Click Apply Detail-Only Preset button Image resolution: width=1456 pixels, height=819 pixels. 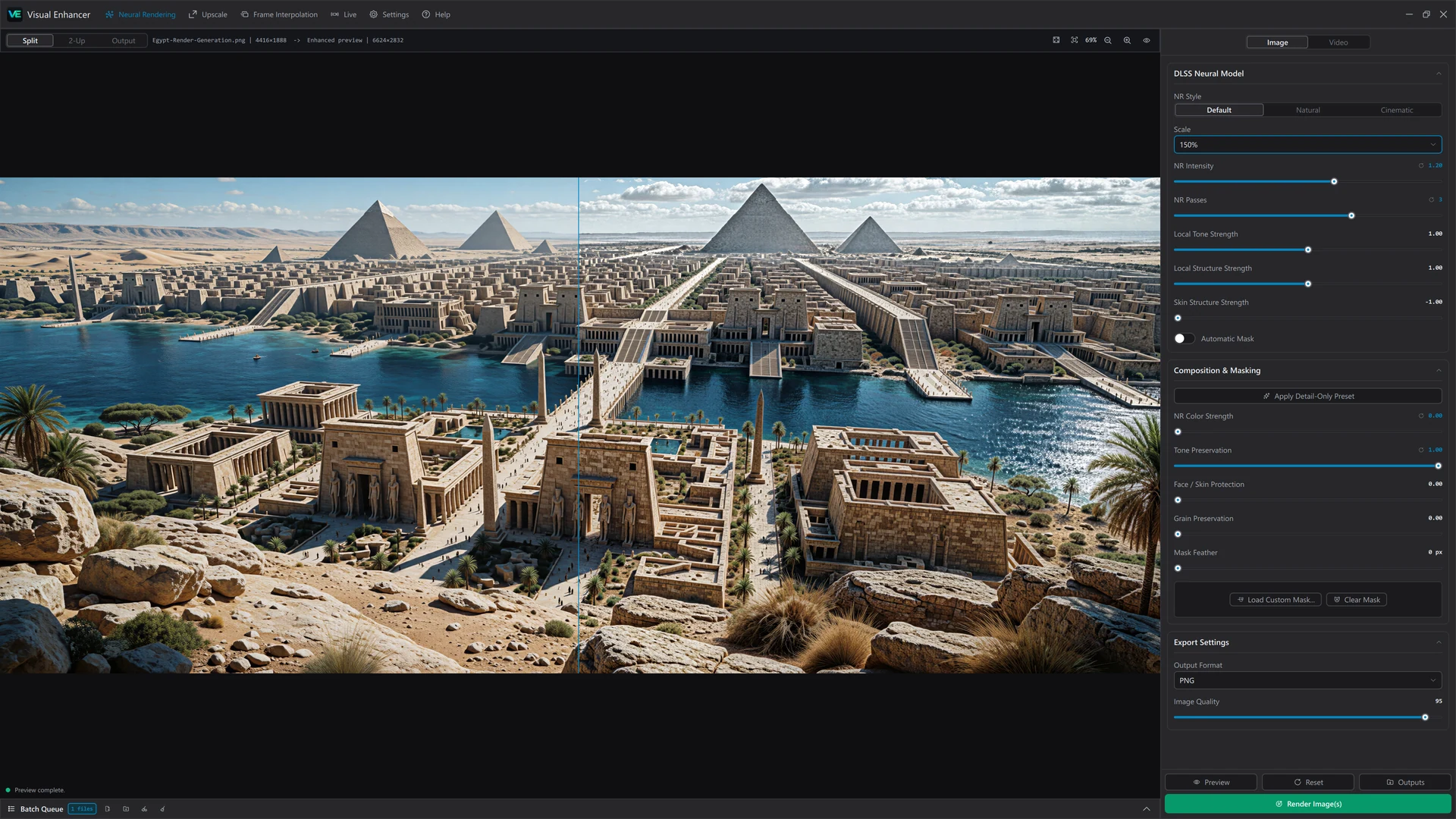[x=1307, y=396]
